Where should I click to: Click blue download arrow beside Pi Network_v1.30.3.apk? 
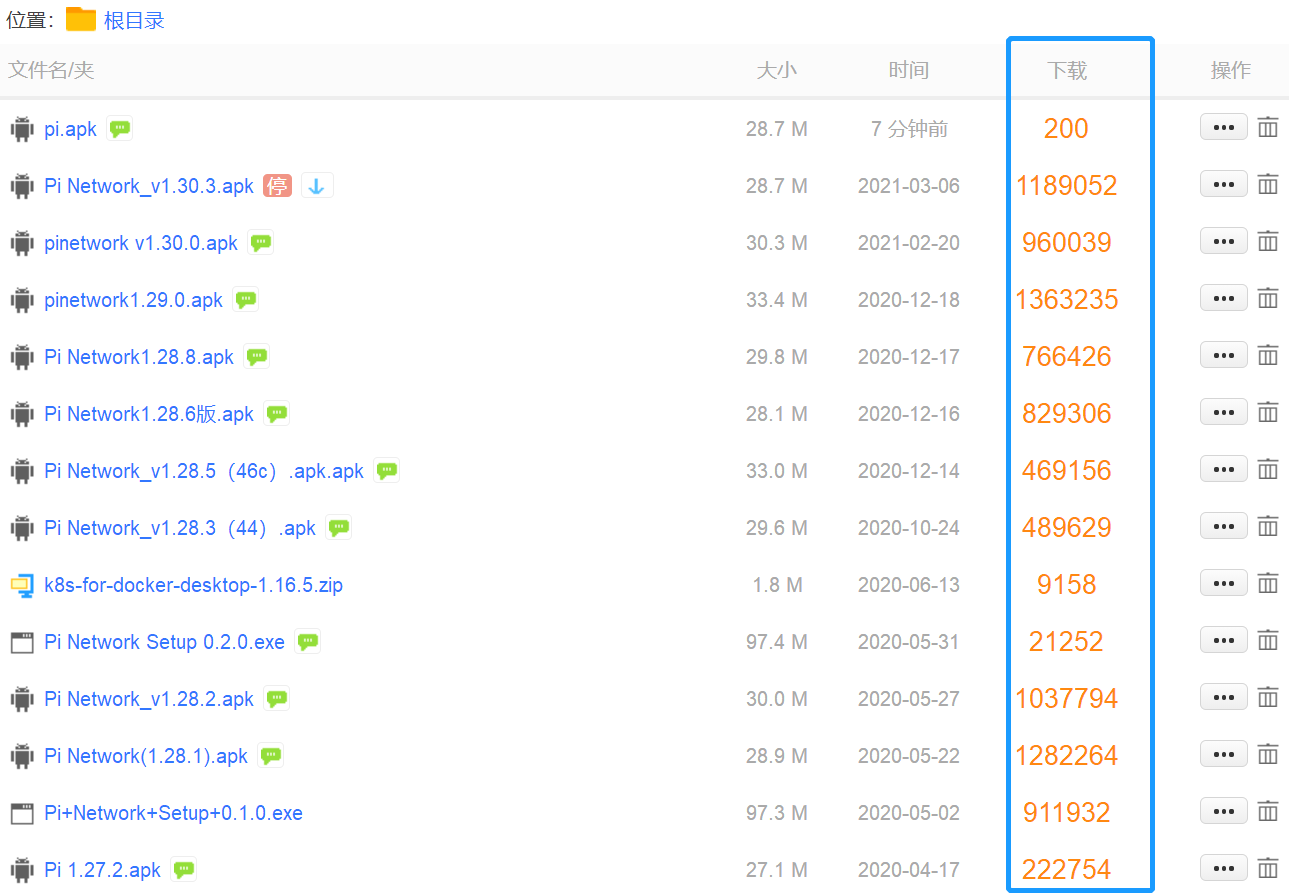click(317, 185)
